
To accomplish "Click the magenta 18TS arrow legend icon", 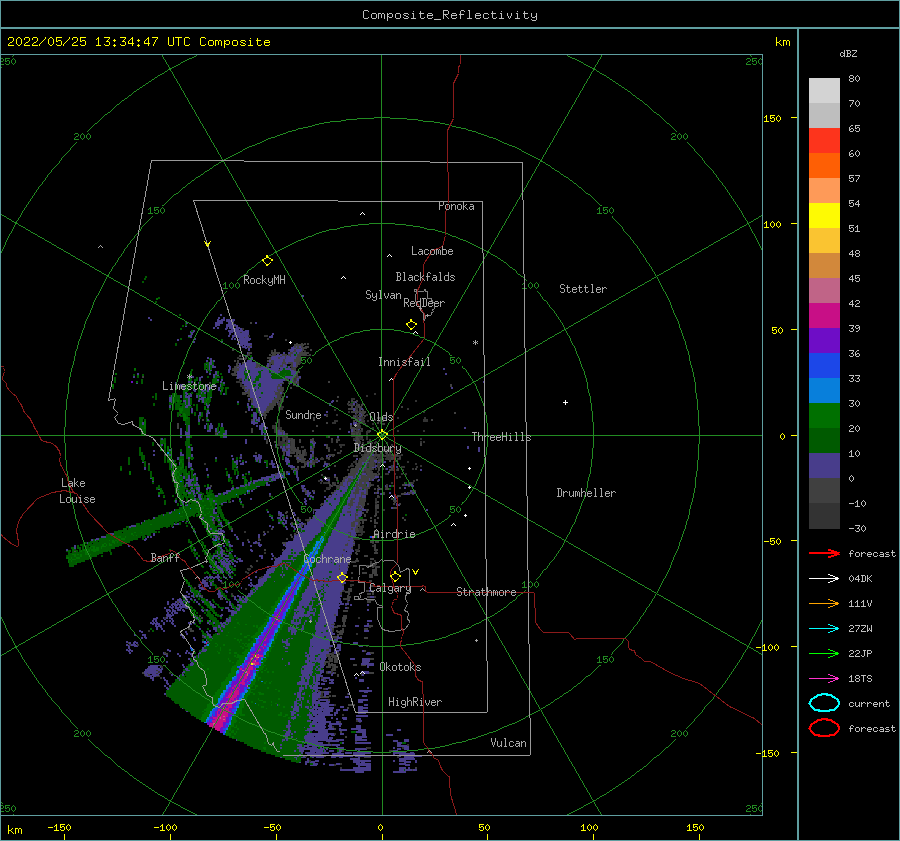I will (x=824, y=679).
